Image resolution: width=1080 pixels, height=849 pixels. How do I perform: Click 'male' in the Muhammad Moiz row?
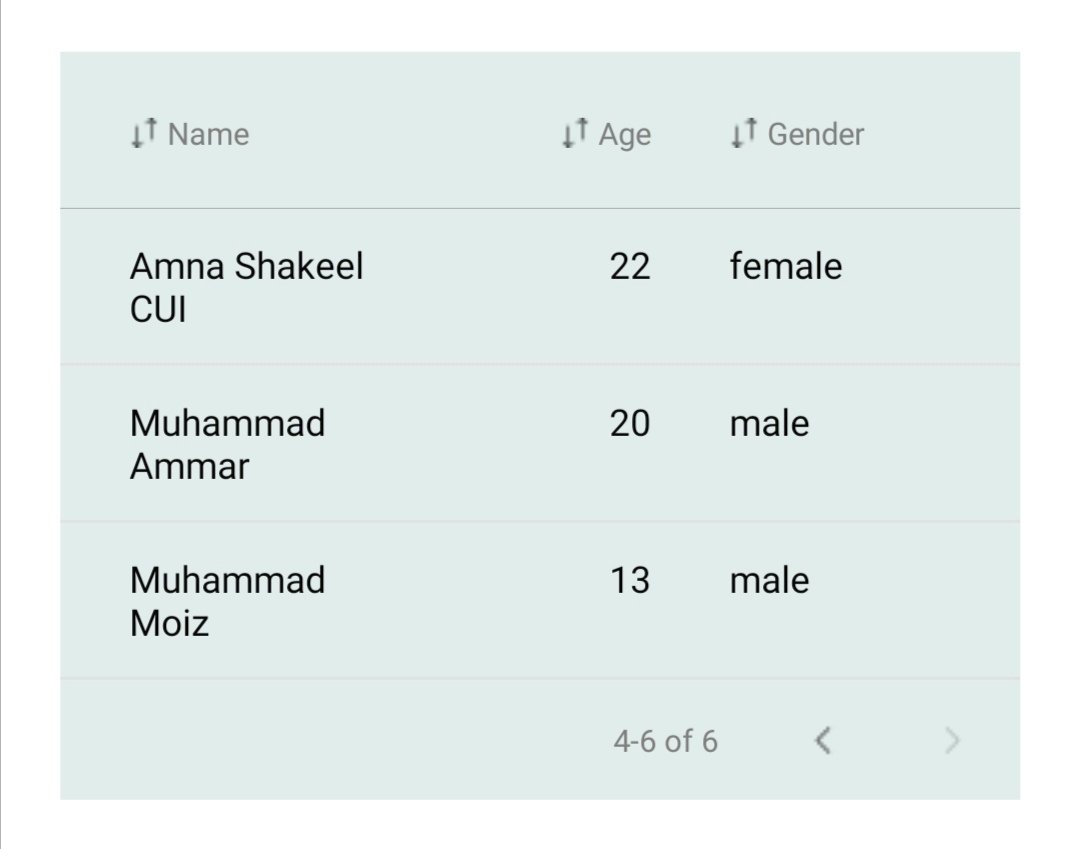tap(770, 580)
